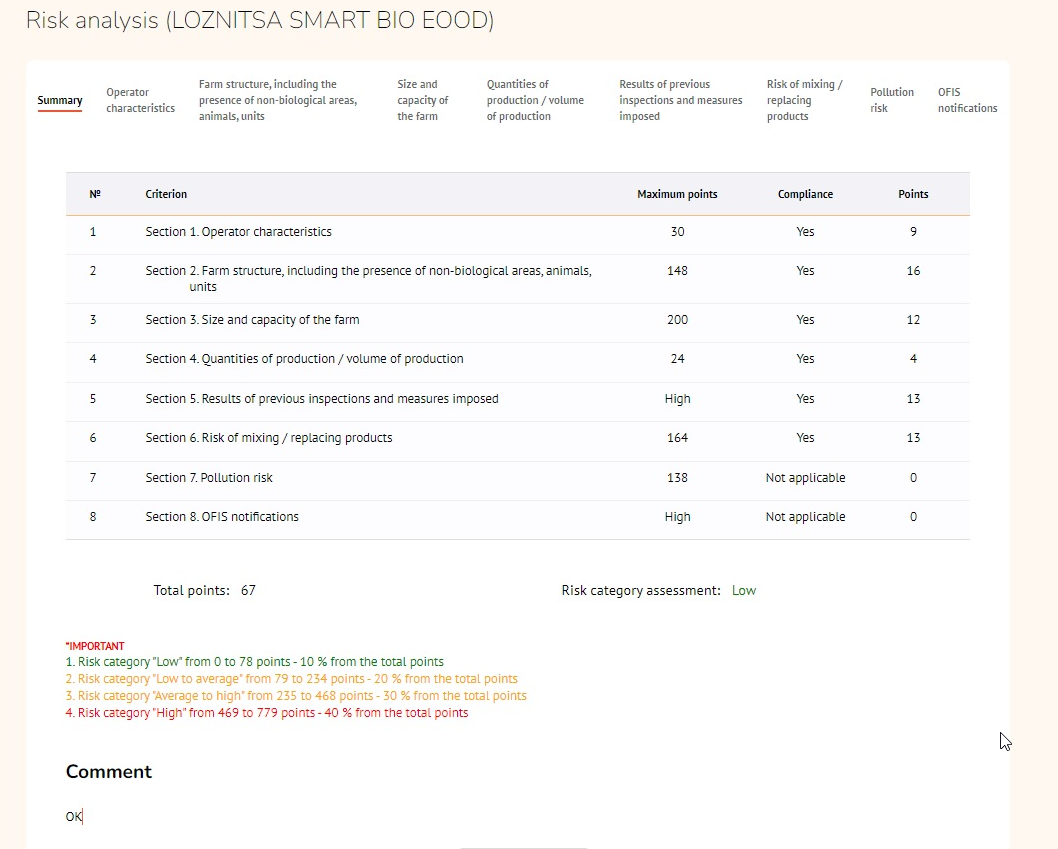
Task: Open Results of previous inspections tab
Action: click(x=680, y=100)
